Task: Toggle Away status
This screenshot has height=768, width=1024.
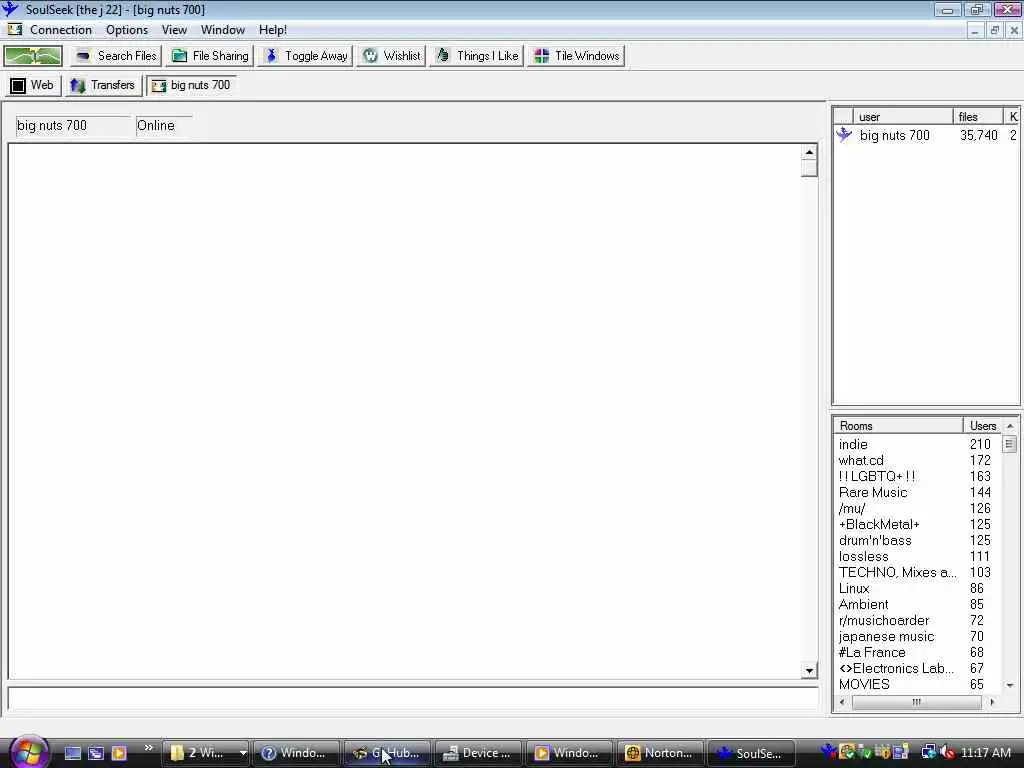Action: point(306,56)
